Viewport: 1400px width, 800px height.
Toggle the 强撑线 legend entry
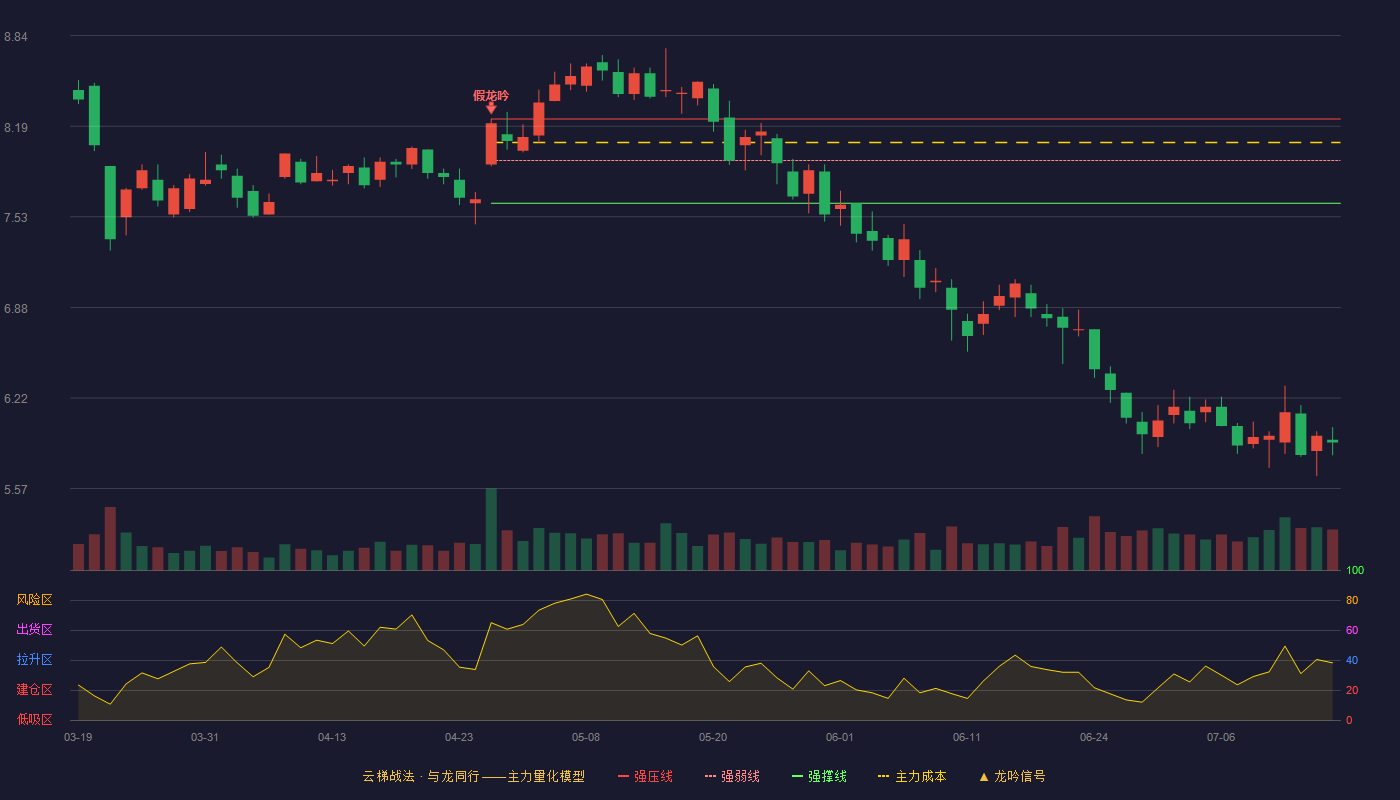pyautogui.click(x=819, y=776)
